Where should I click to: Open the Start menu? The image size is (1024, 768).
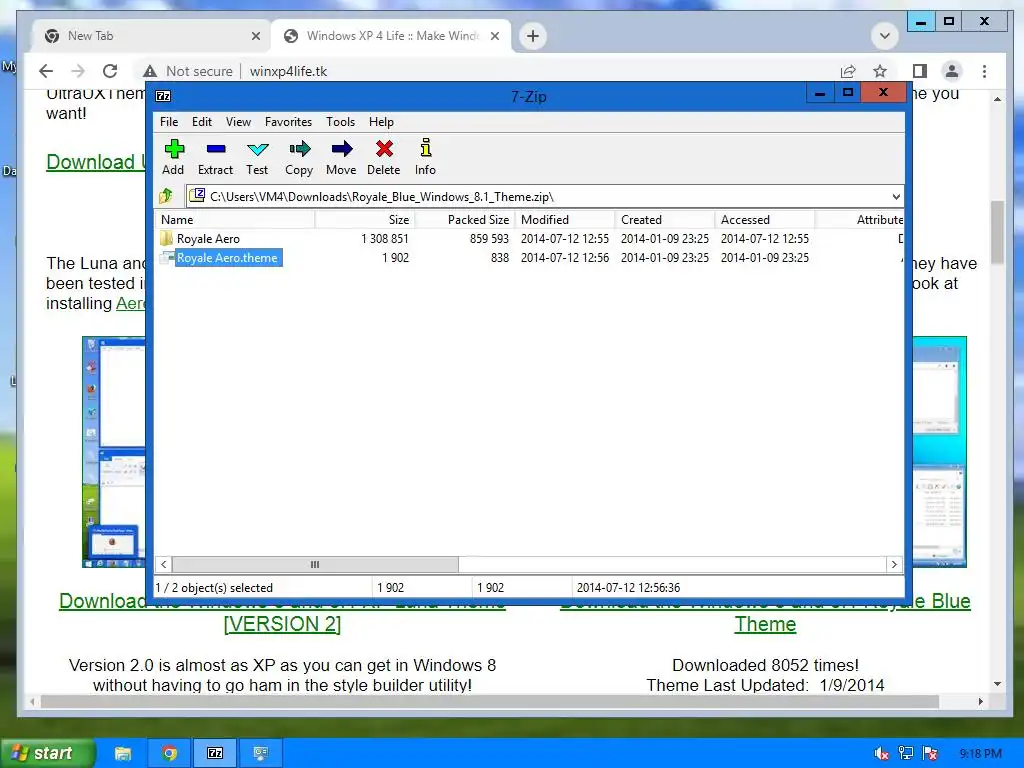48,753
